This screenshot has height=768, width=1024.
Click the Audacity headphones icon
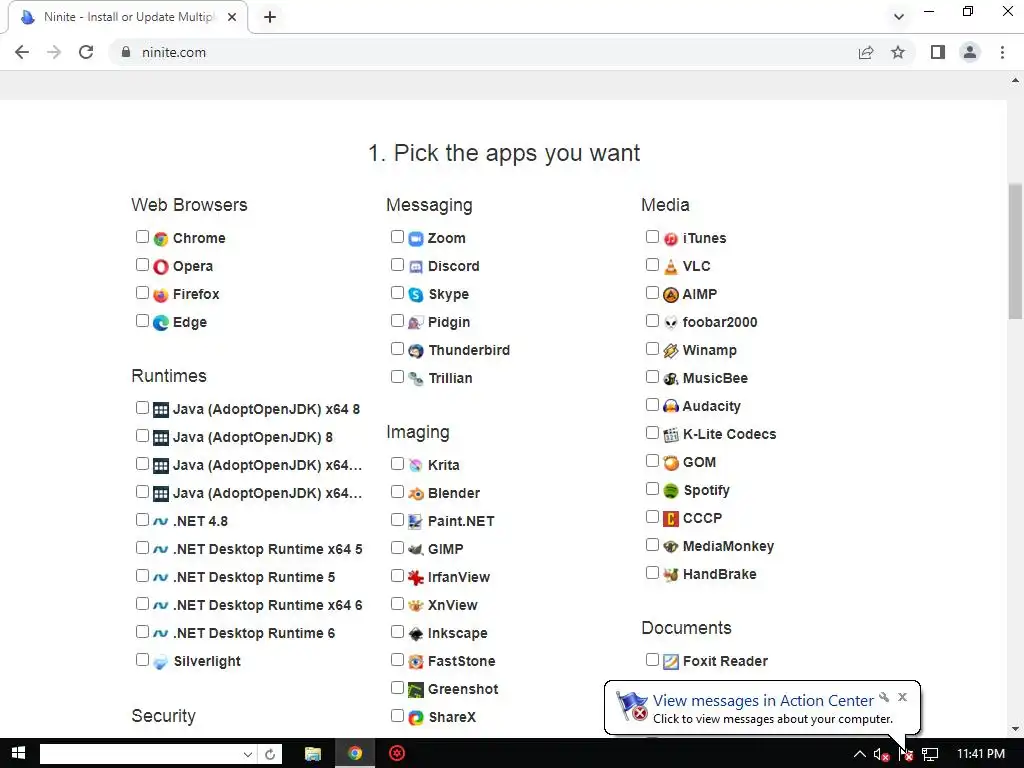click(671, 406)
